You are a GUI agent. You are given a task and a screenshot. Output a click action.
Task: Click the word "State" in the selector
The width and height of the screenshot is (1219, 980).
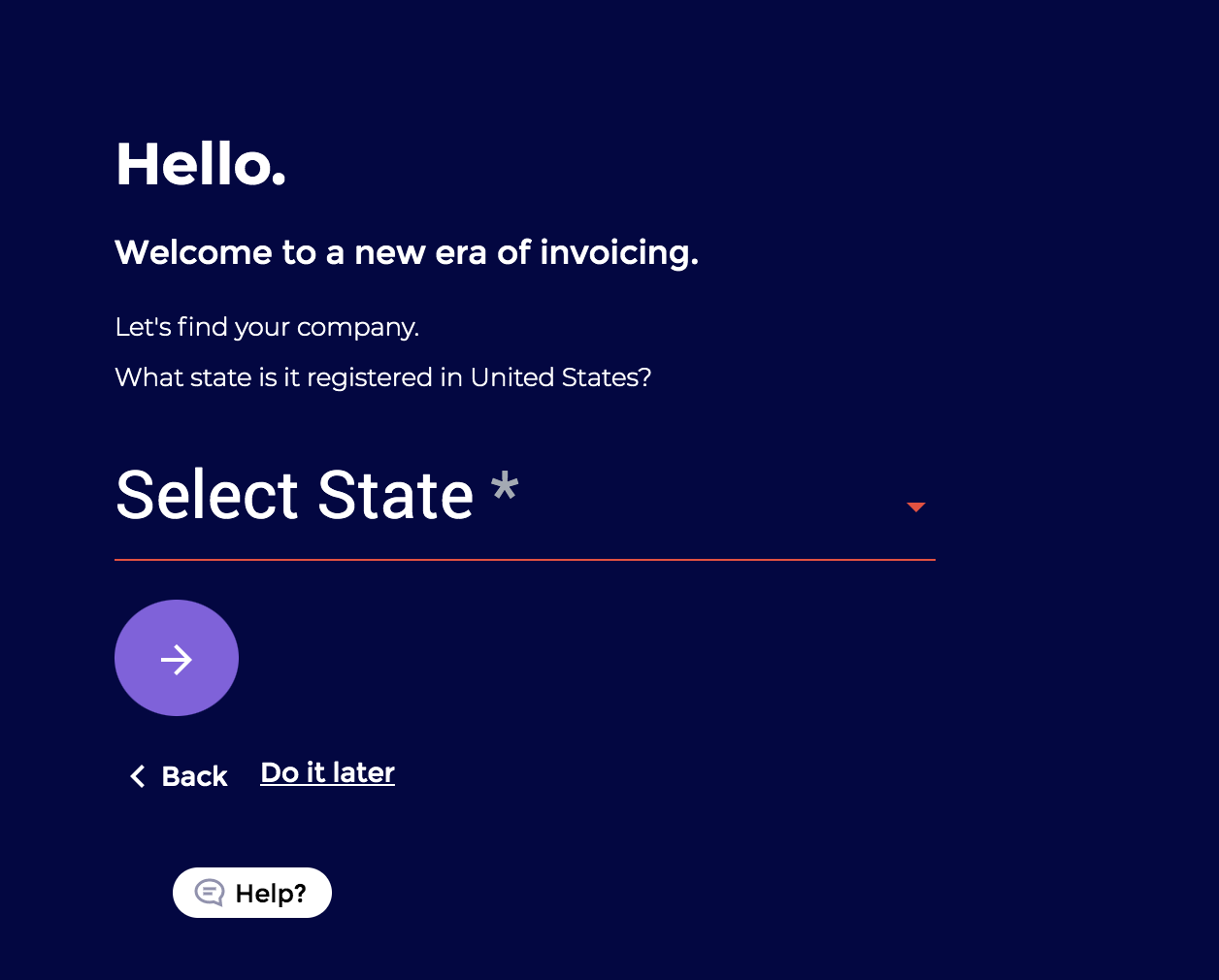[x=395, y=496]
